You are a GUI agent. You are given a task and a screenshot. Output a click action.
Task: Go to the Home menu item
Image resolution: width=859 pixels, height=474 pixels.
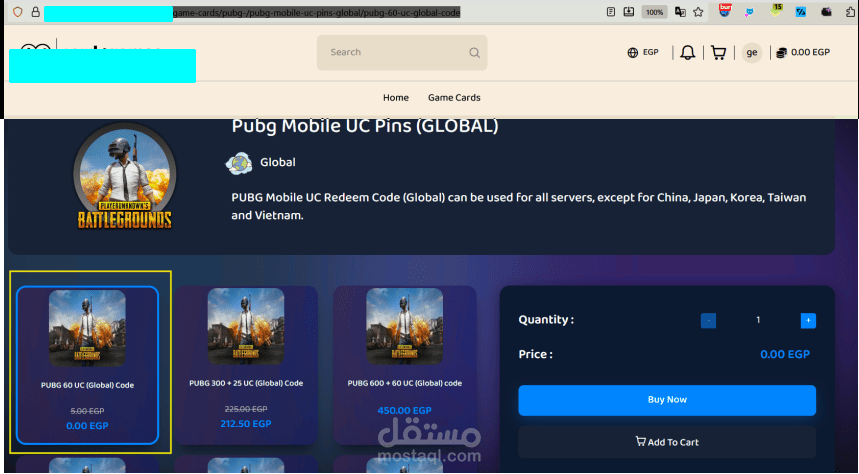pos(396,98)
